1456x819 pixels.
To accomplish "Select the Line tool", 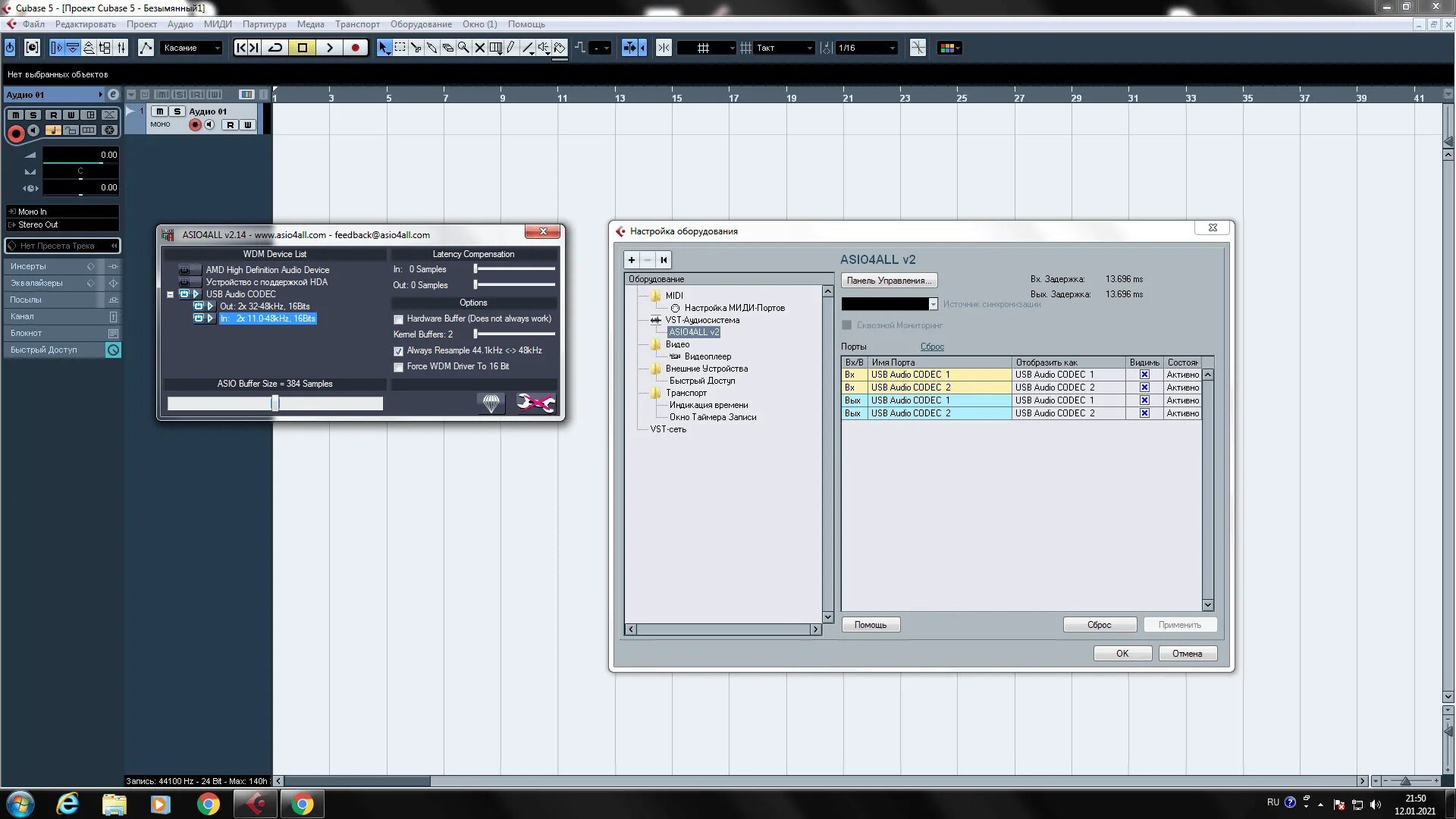I will (x=528, y=48).
